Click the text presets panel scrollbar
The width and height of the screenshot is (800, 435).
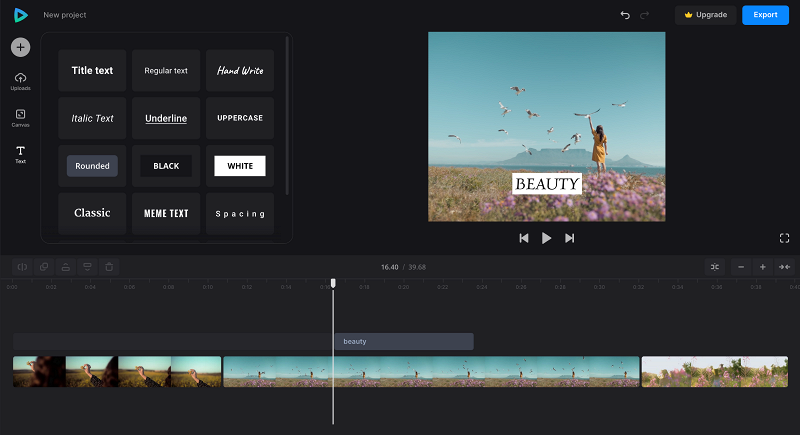tap(287, 115)
